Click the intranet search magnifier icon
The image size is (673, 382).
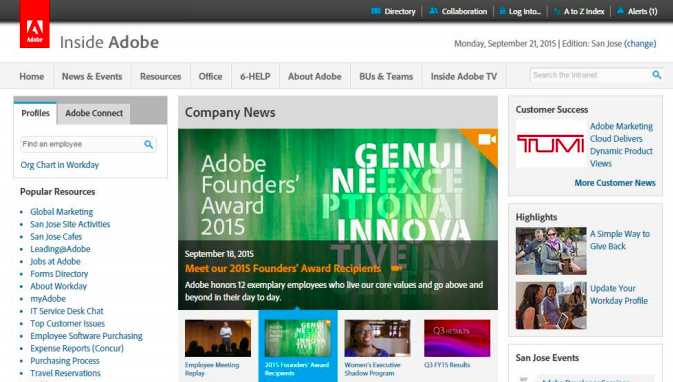tap(656, 75)
